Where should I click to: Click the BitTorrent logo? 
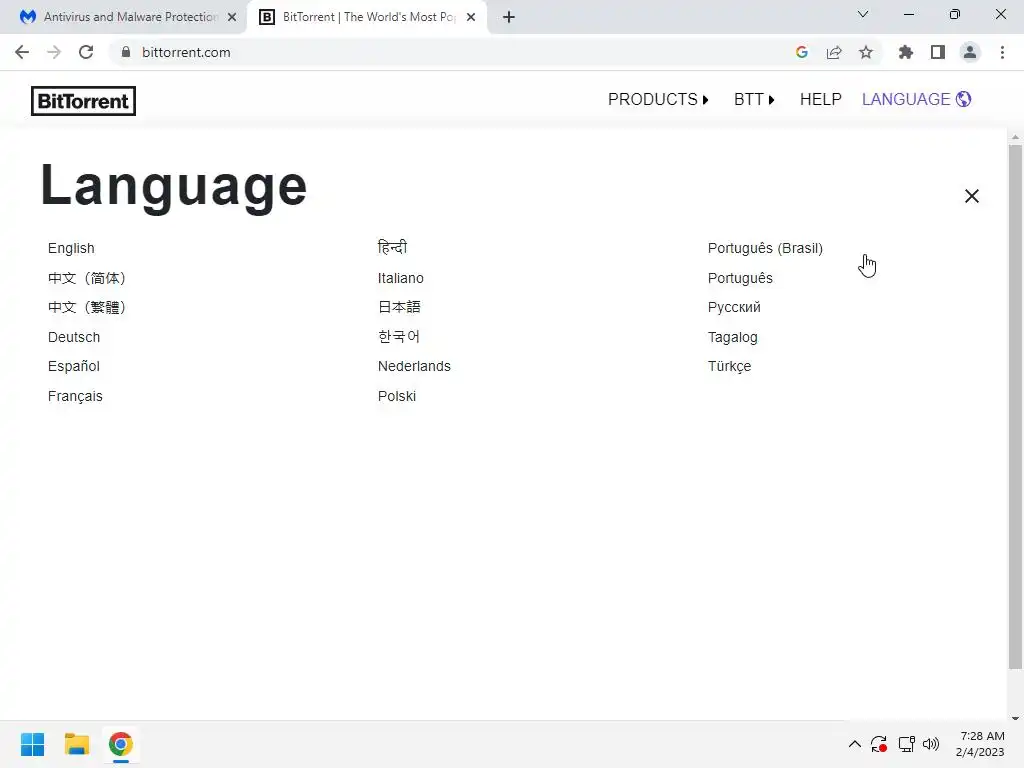tap(84, 101)
